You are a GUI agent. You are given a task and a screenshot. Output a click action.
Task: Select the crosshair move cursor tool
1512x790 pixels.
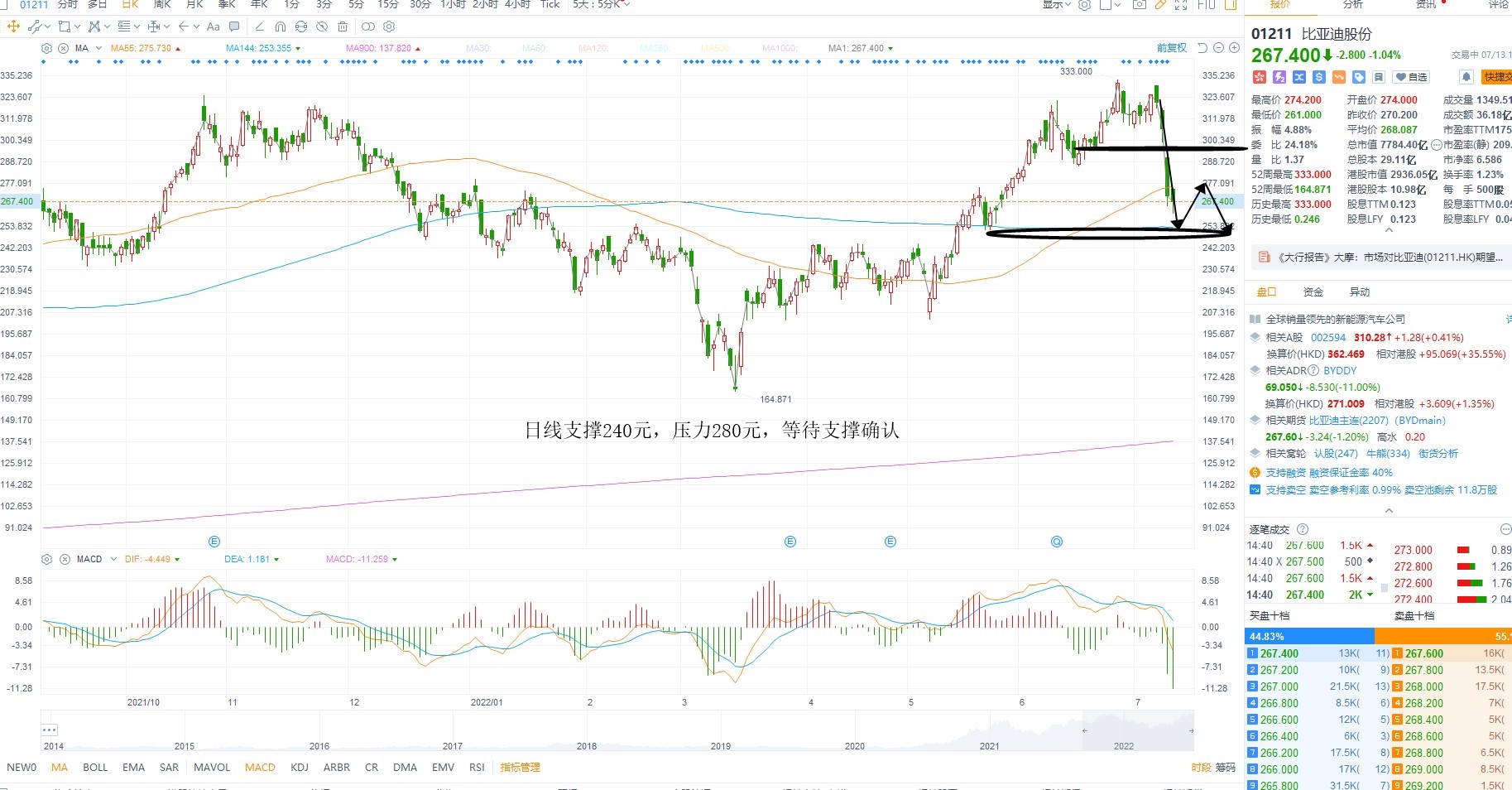pos(13,26)
